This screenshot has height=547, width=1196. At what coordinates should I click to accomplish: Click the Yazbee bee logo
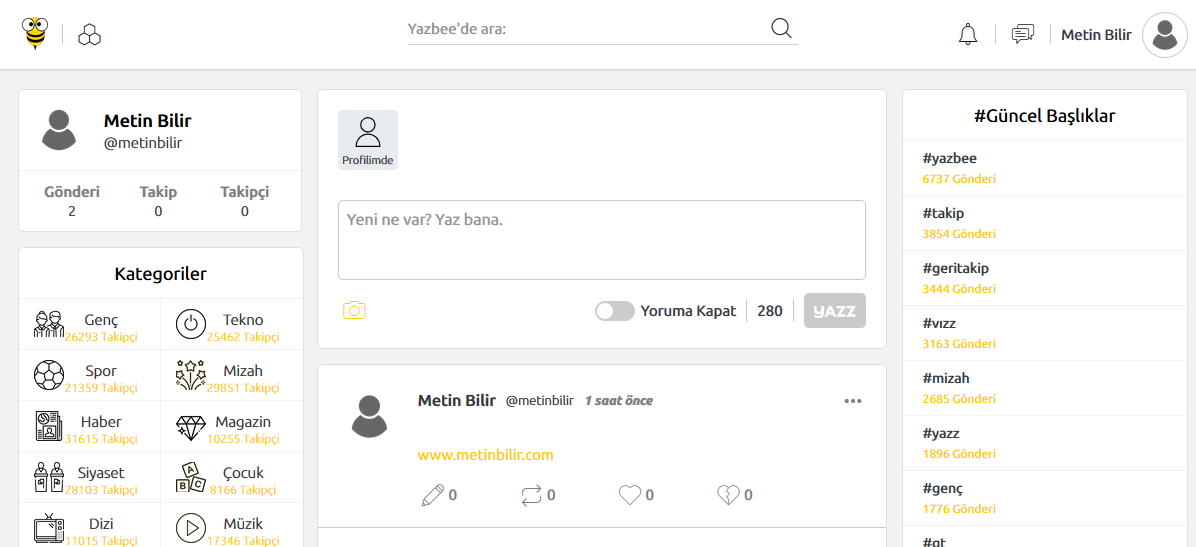34,34
